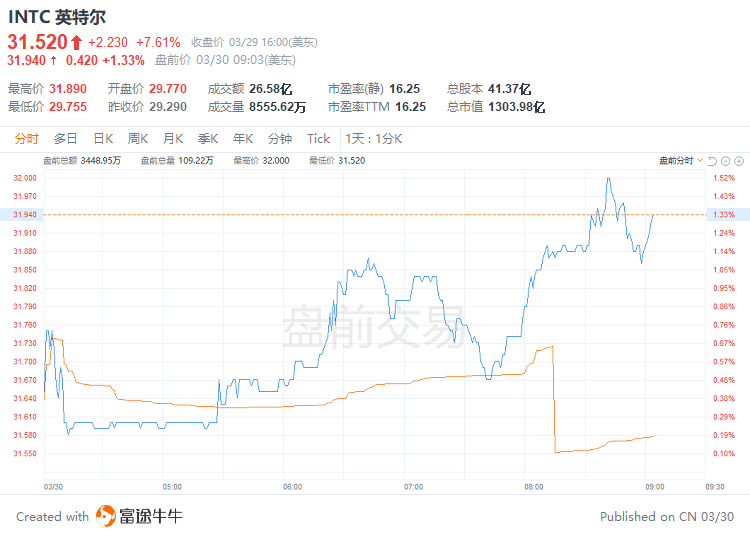This screenshot has height=537, width=750.
Task: Click the 盘前总额 3448.95万 label
Action: click(82, 161)
